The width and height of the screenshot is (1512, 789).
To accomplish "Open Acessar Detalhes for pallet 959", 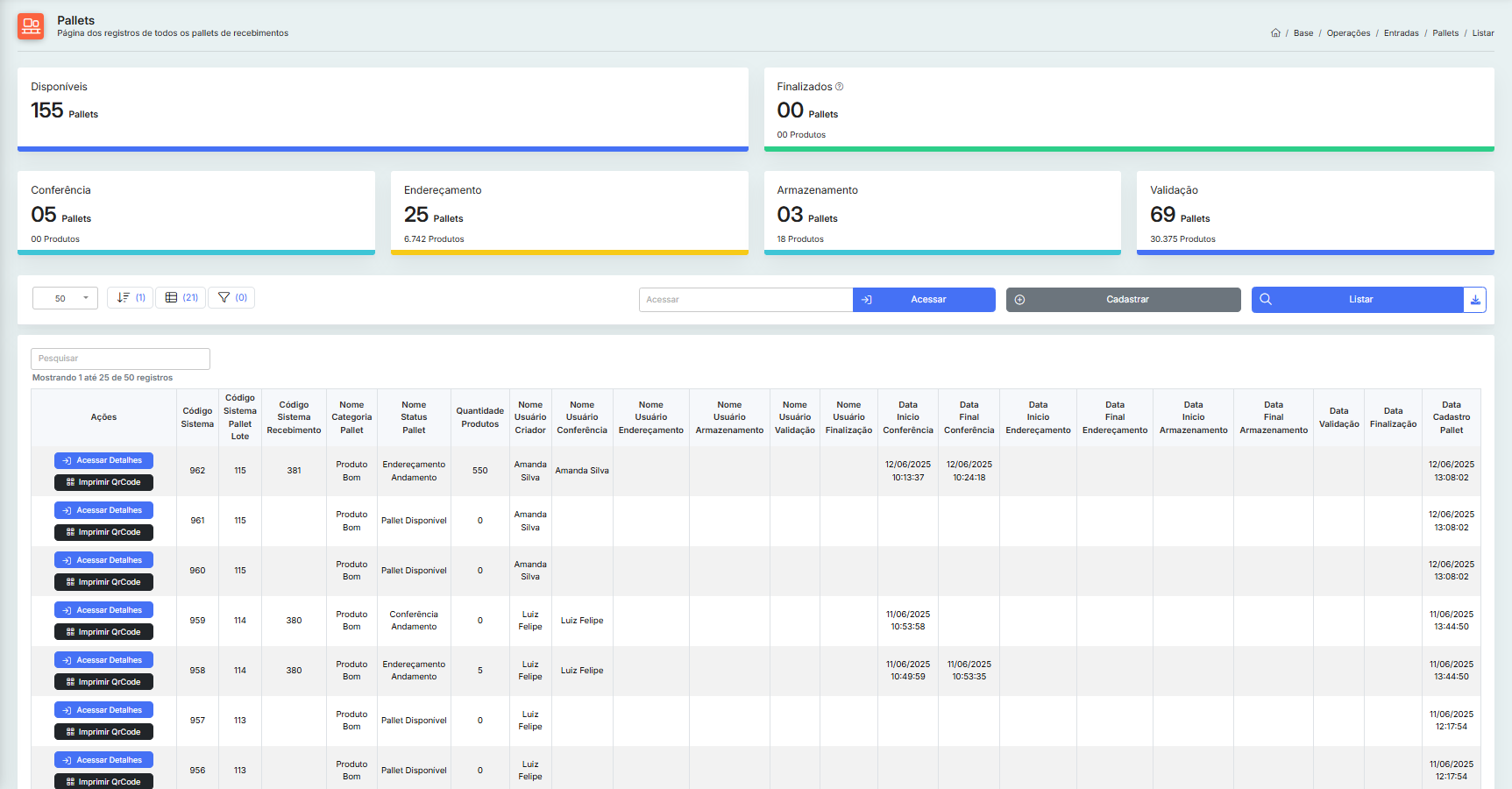I will [103, 610].
